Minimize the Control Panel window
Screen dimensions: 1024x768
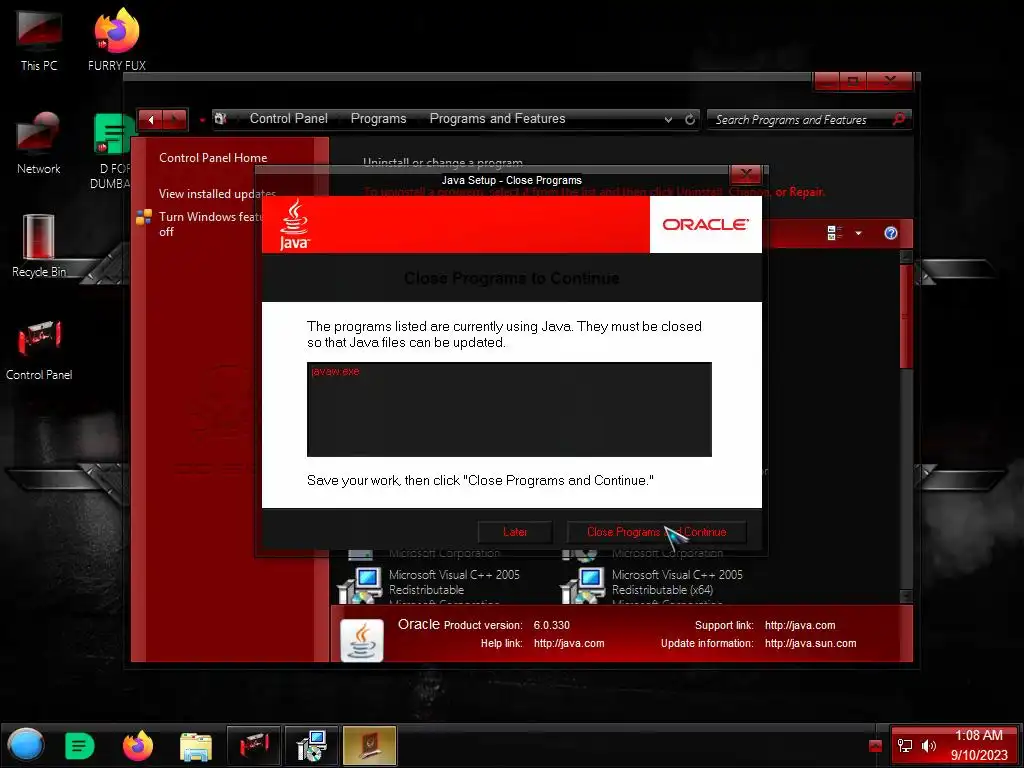(x=826, y=81)
